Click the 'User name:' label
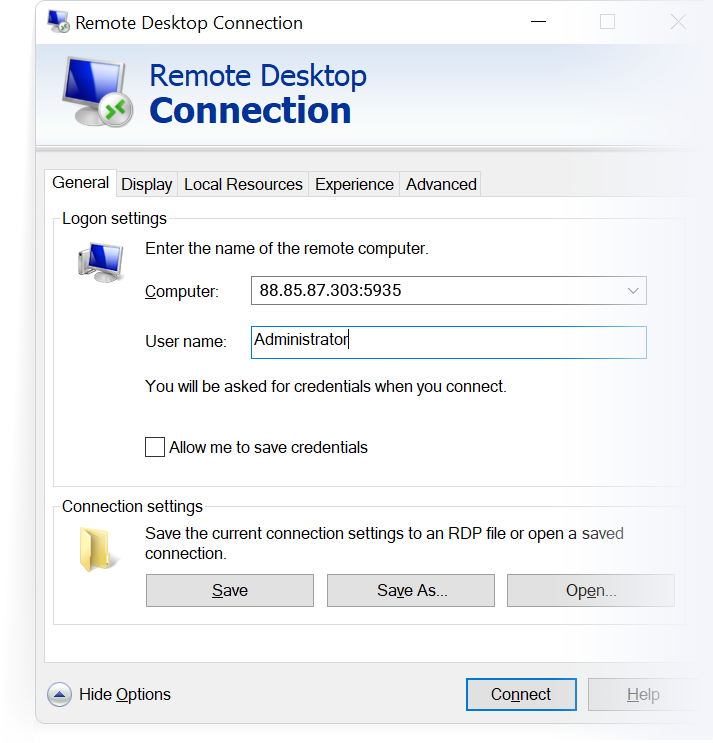The image size is (713, 743). coord(186,342)
